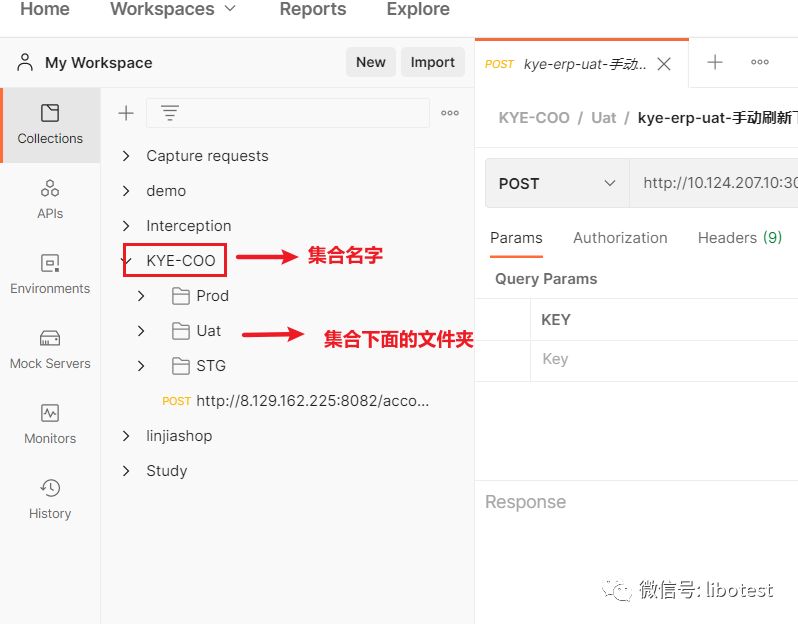Click the STG folder icon
This screenshot has height=624, width=798.
coord(181,366)
